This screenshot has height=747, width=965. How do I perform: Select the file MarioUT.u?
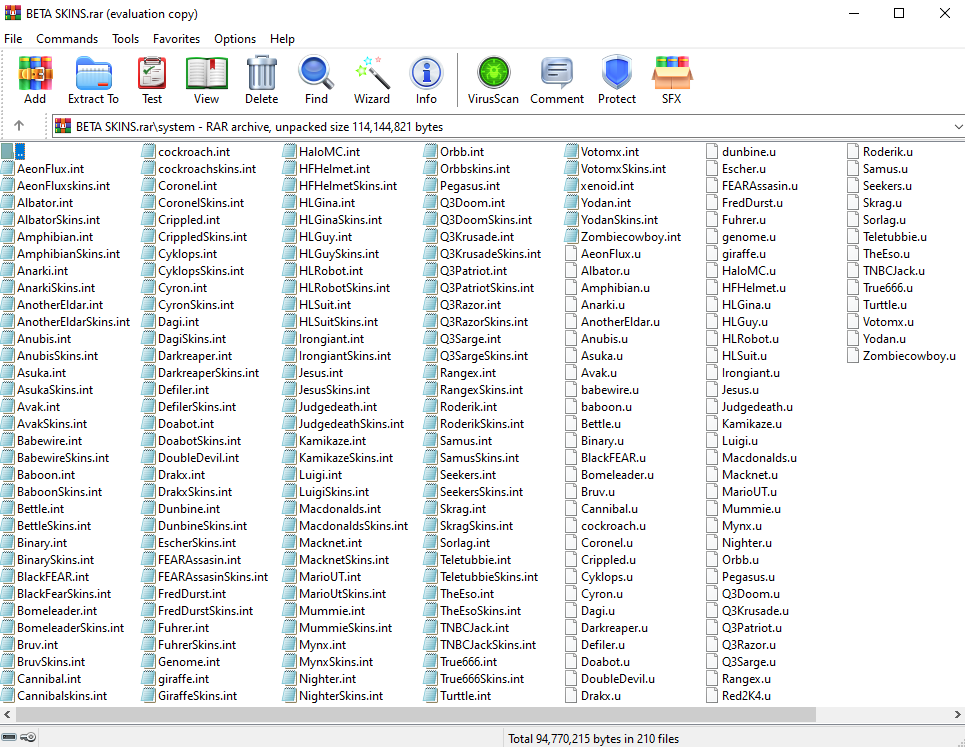(x=749, y=491)
